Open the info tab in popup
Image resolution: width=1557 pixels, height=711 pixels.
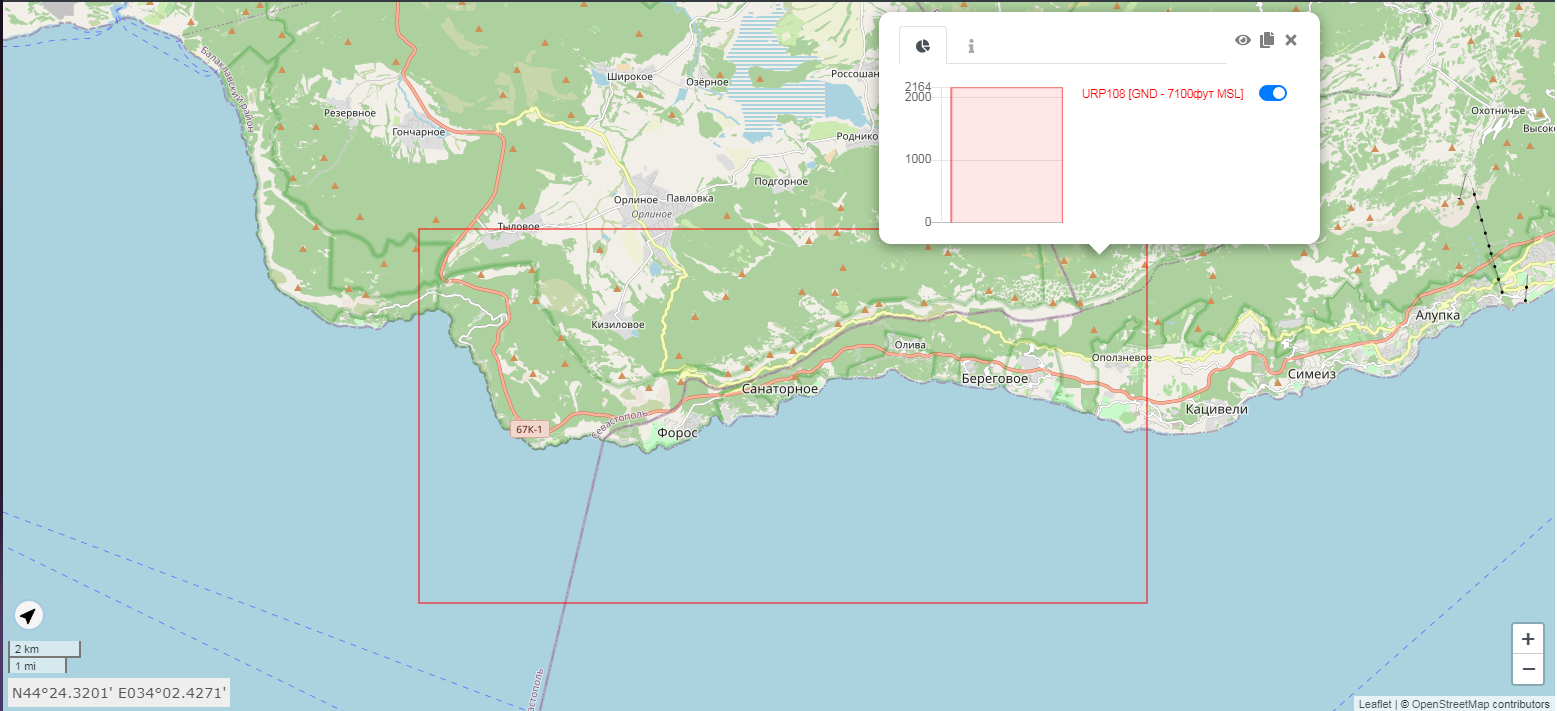(x=971, y=46)
